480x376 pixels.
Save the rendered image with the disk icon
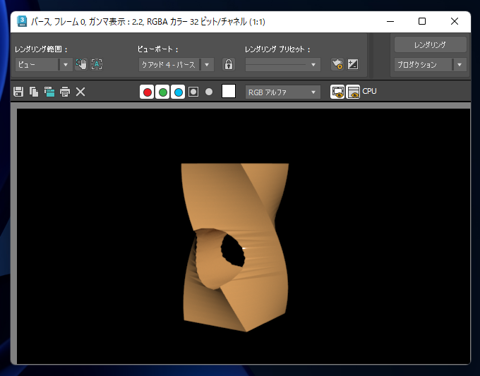click(x=18, y=92)
